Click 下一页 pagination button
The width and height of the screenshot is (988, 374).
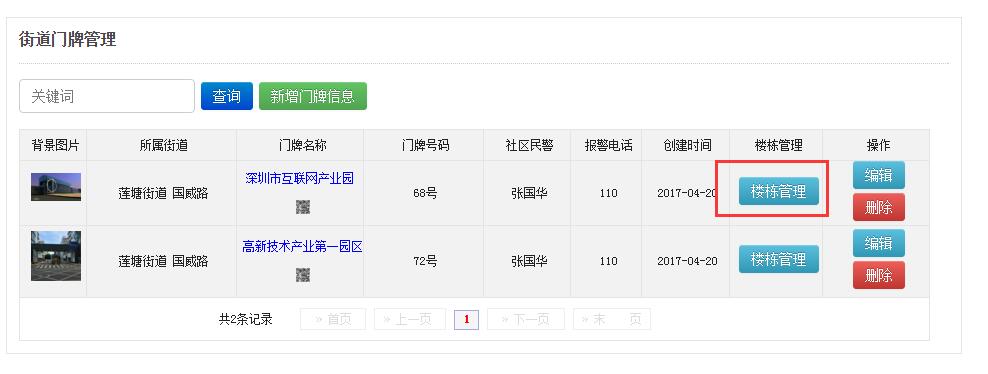[526, 319]
